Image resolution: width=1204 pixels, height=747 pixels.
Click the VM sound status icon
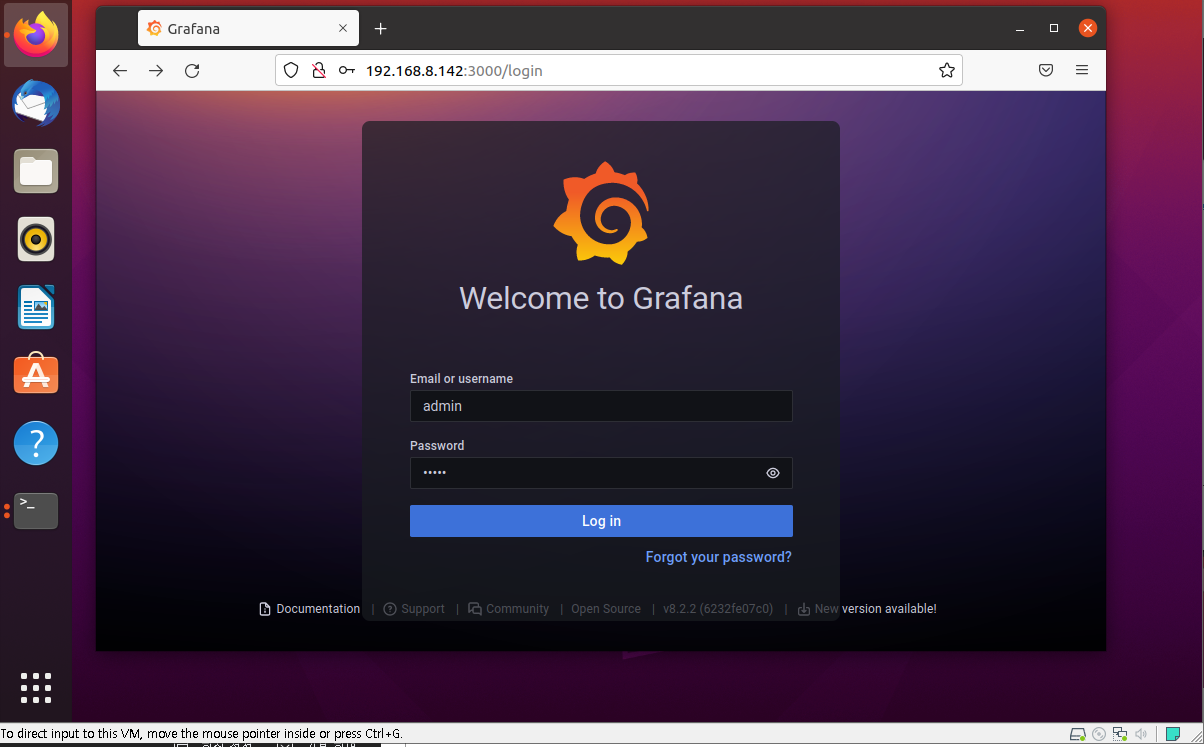point(1142,734)
